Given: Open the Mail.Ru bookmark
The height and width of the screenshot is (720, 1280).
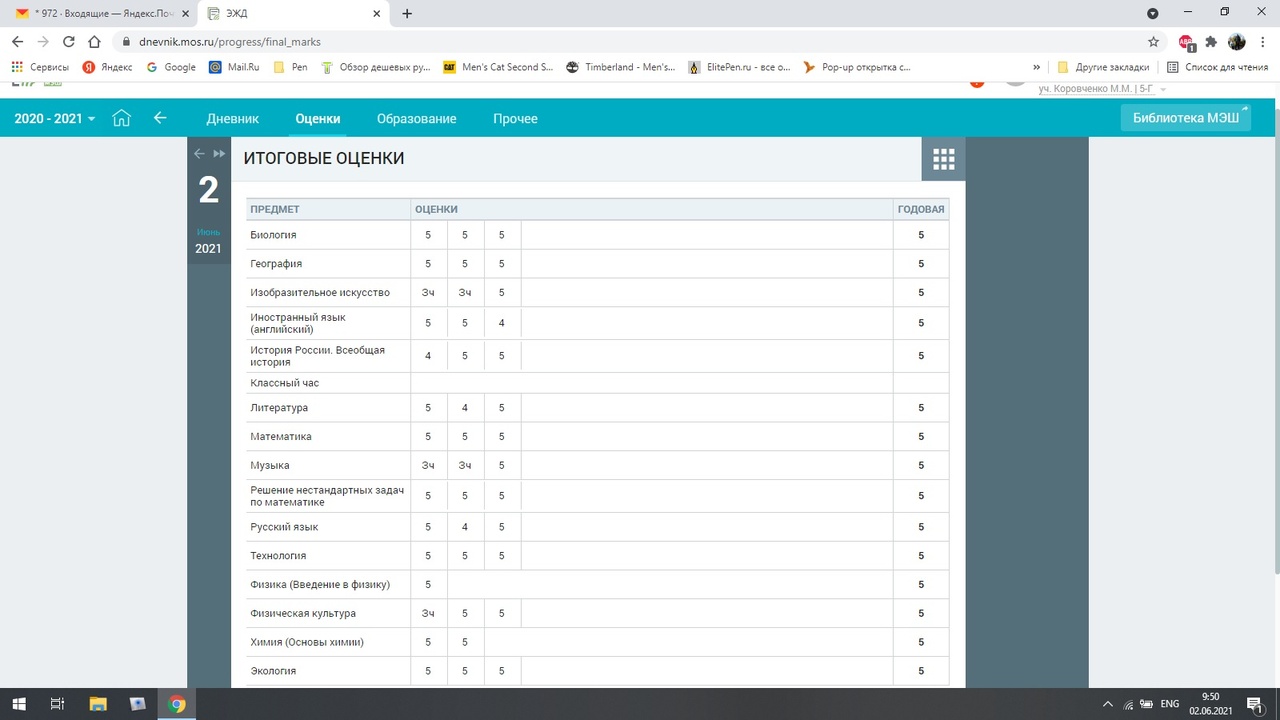Looking at the screenshot, I should pyautogui.click(x=234, y=67).
